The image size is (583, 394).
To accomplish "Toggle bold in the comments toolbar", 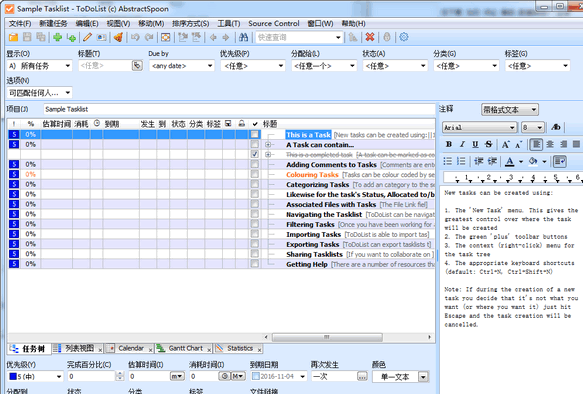I will (449, 144).
